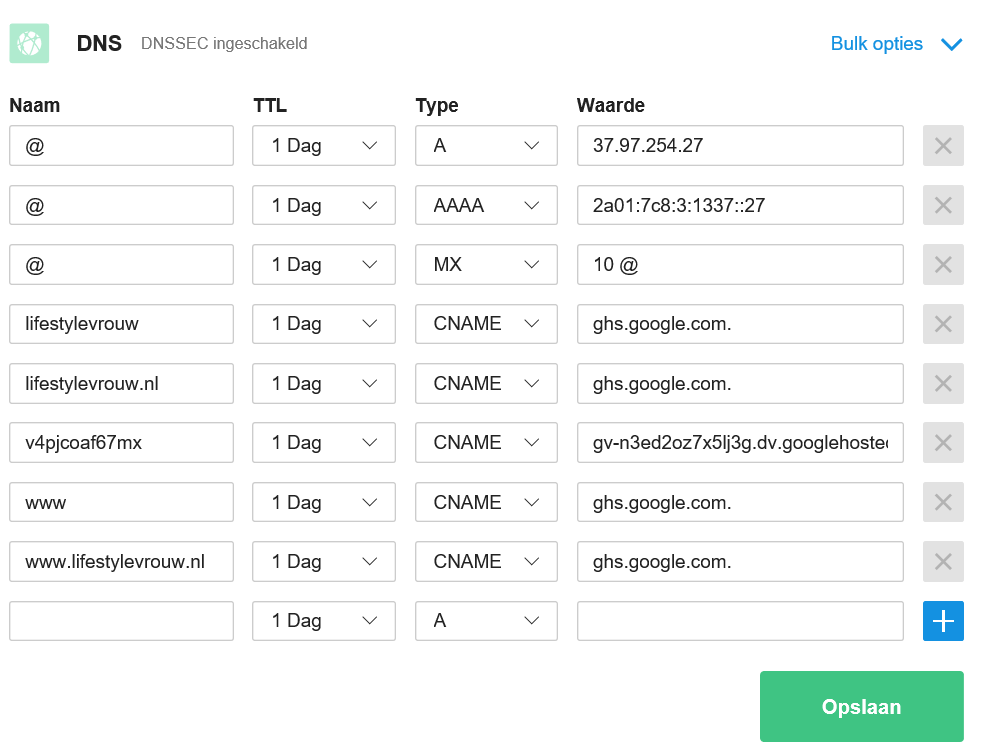988x756 pixels.
Task: Click the Type column header
Action: pyautogui.click(x=437, y=106)
